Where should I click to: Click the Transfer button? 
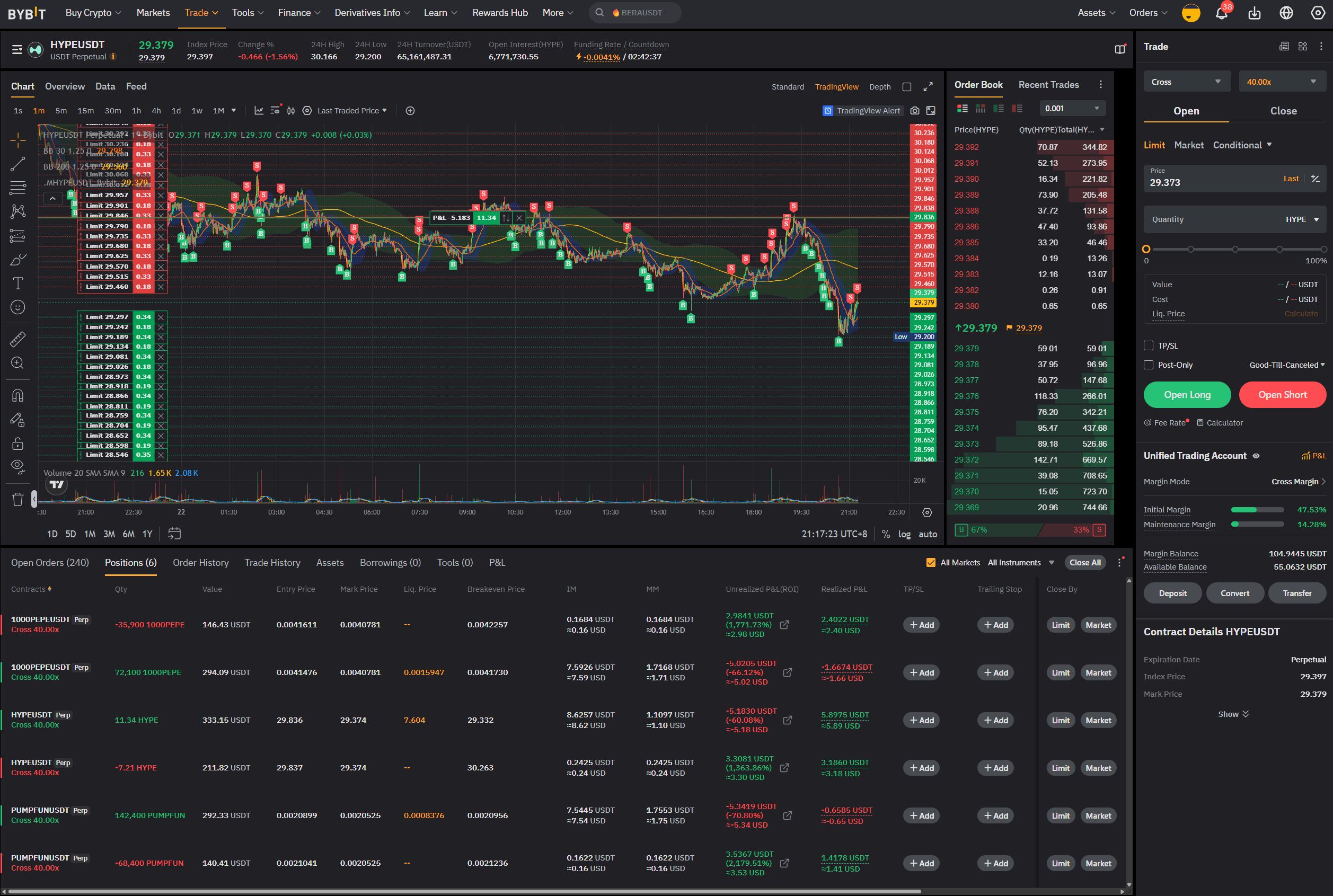point(1297,593)
